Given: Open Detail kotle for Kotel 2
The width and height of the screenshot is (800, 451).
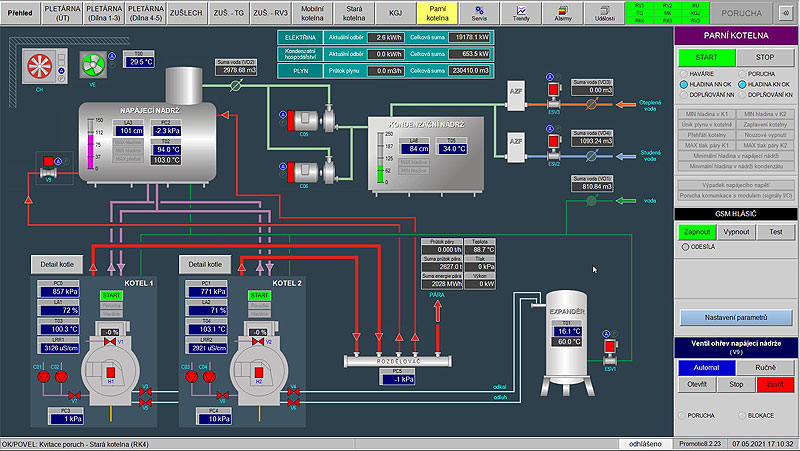Looking at the screenshot, I should click(x=205, y=264).
